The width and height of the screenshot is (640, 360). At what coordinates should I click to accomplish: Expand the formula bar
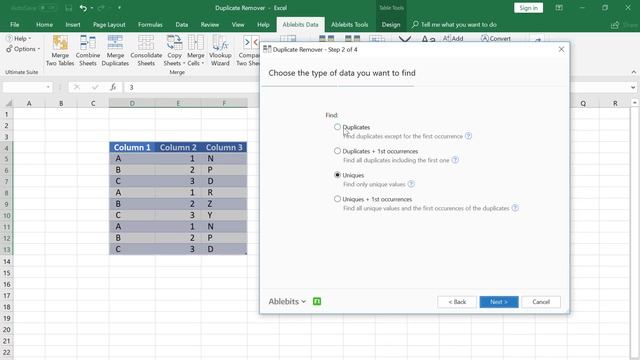(x=633, y=87)
